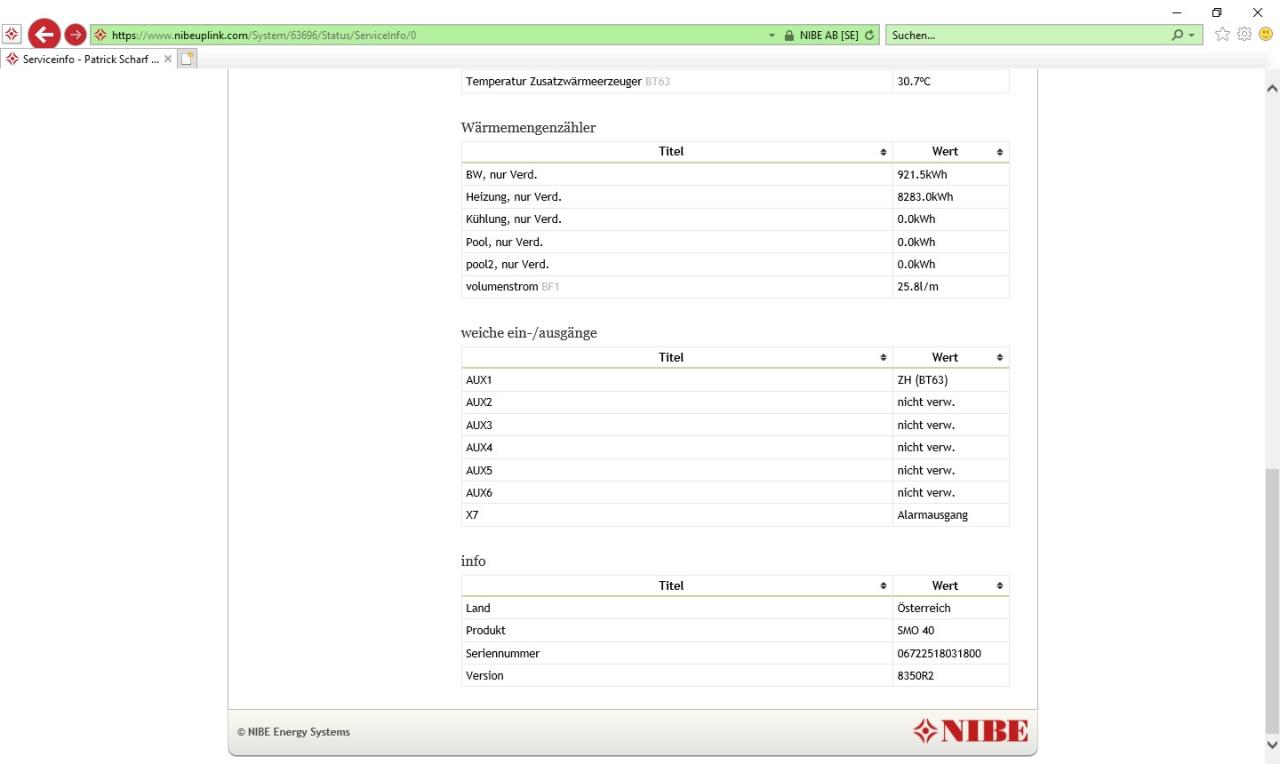Viewport: 1280px width, 764px height.
Task: Select the value ZH (BT63)
Action: point(922,380)
